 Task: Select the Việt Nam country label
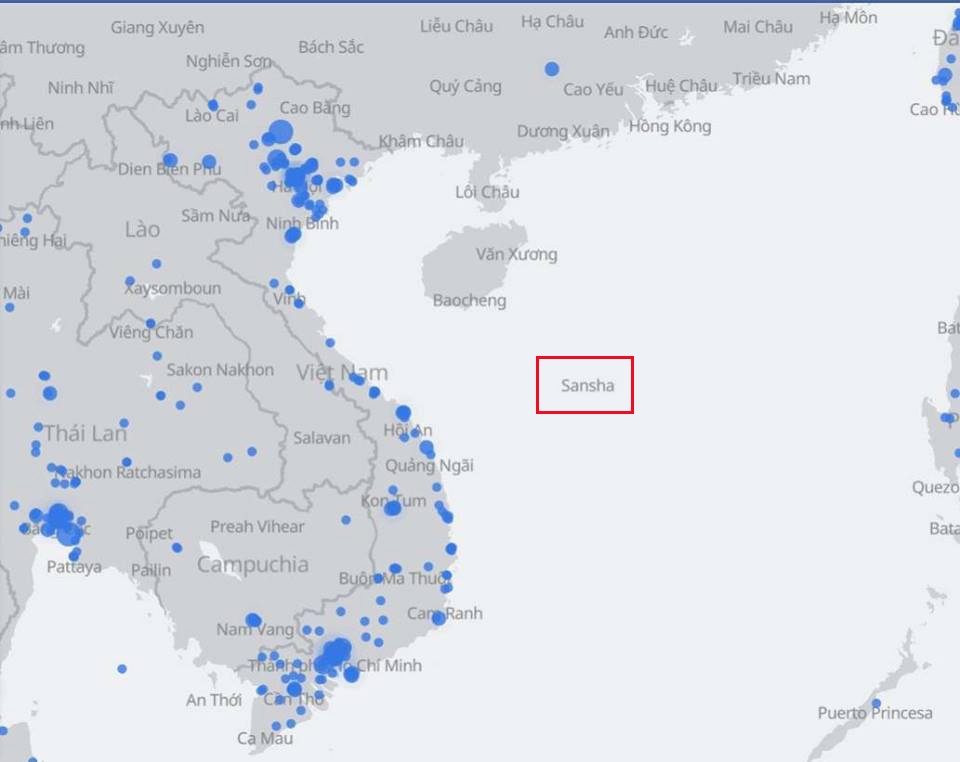point(343,371)
